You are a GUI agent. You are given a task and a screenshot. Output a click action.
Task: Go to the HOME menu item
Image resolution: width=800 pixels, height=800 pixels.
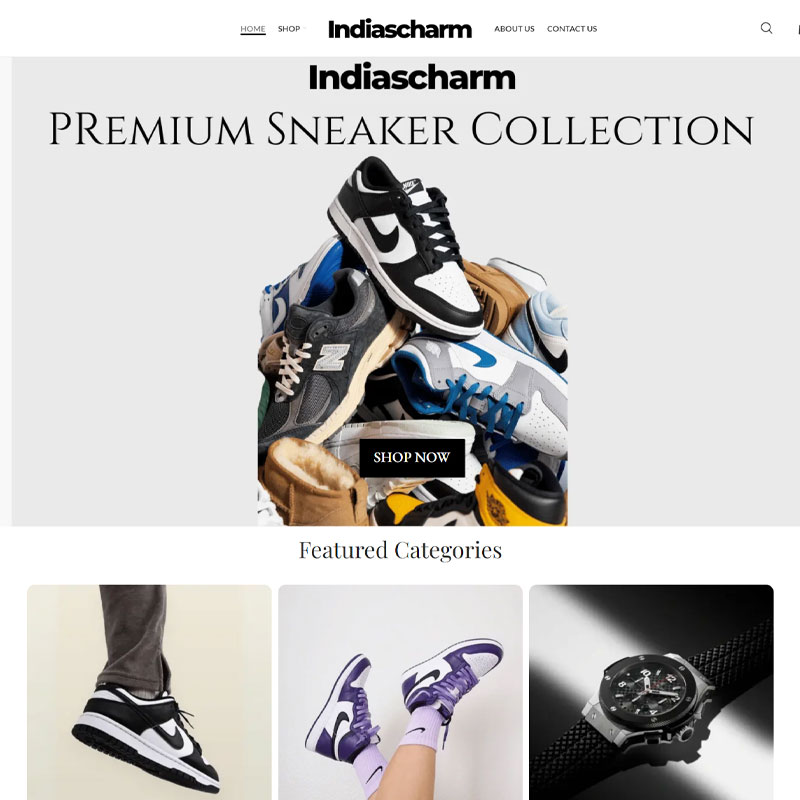click(253, 29)
